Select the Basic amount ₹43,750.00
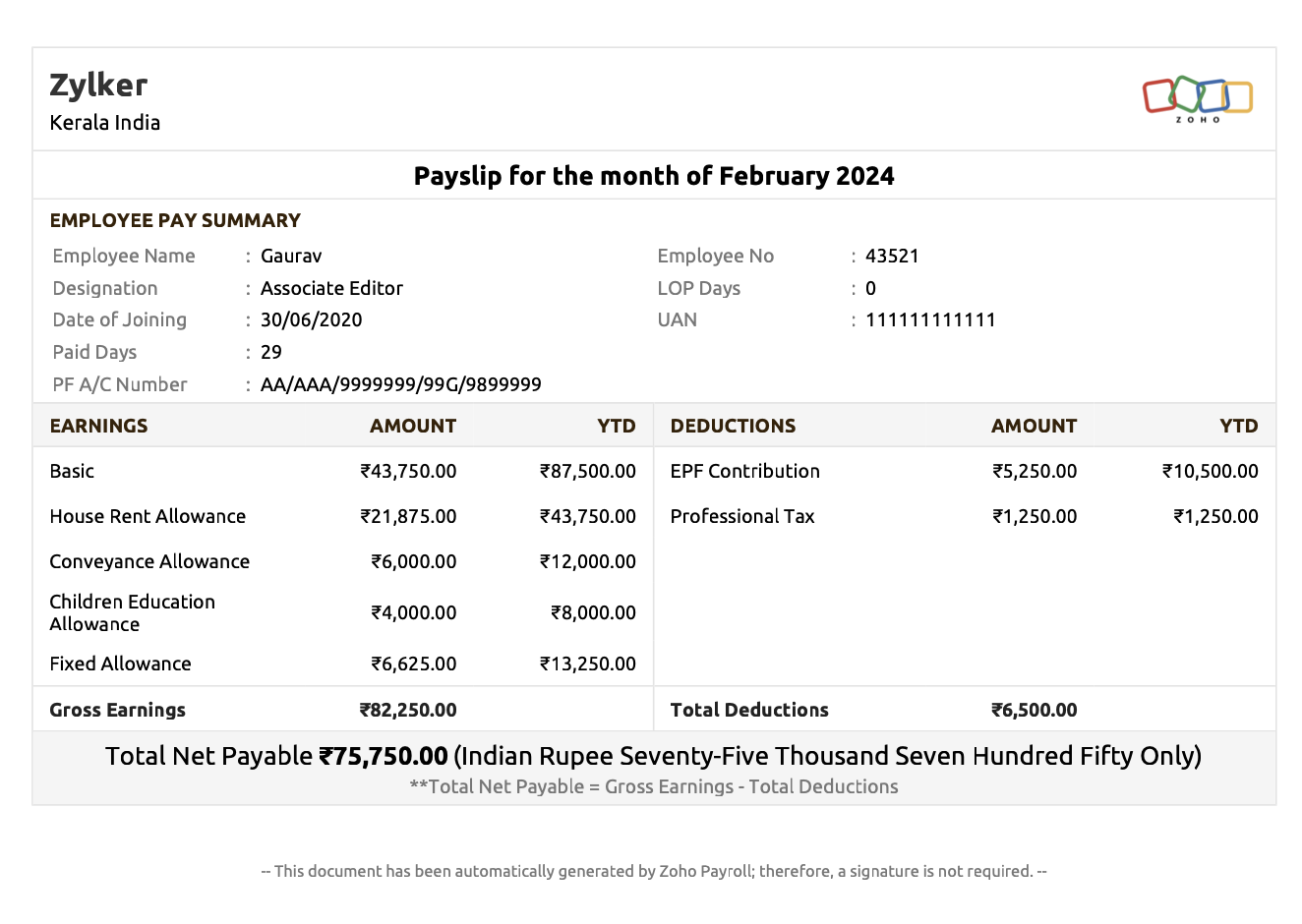 (408, 471)
